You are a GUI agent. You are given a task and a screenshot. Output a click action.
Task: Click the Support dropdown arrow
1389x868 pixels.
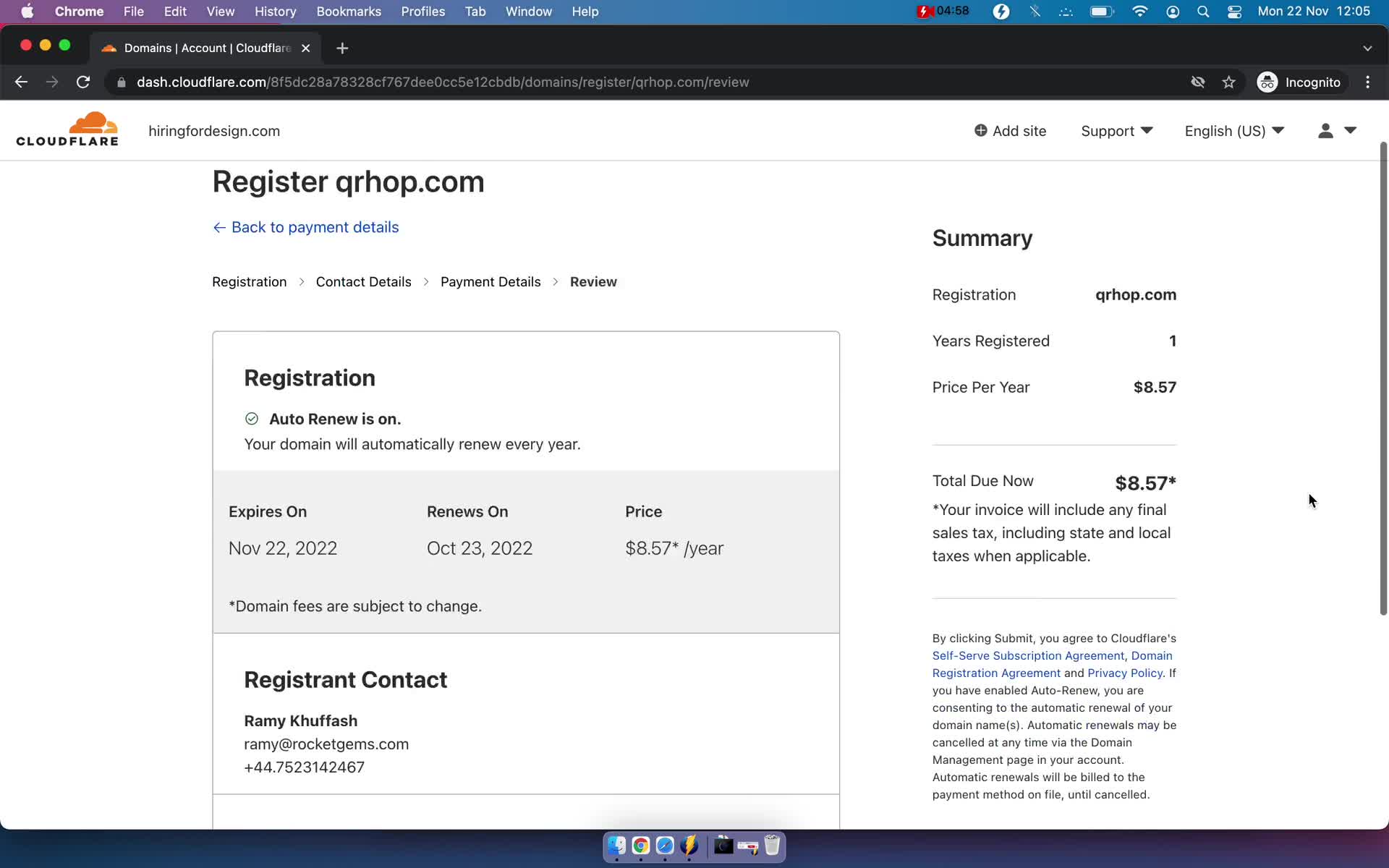(1148, 130)
